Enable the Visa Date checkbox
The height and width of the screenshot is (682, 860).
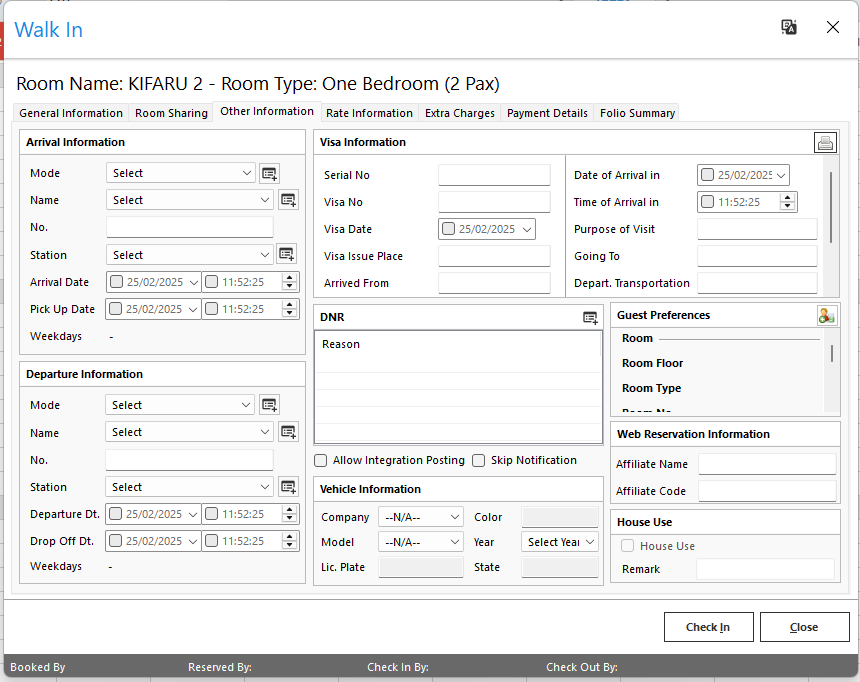(x=449, y=229)
